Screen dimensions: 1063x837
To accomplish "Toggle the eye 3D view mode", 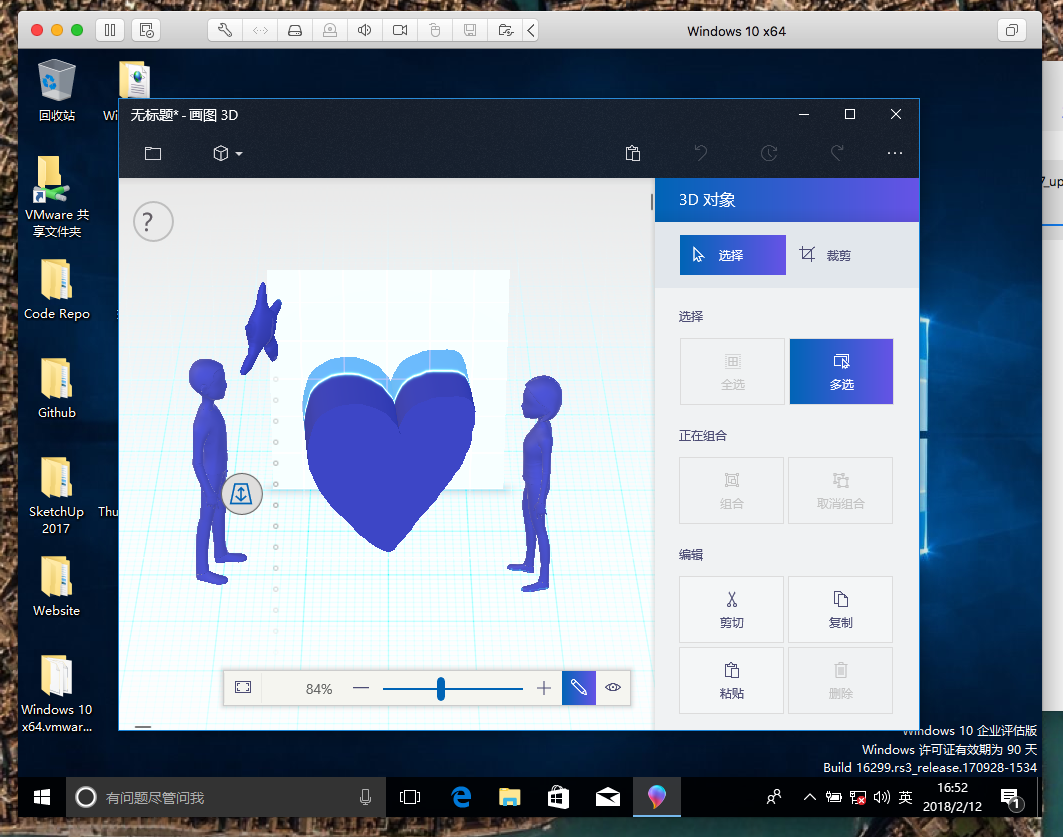I will [x=613, y=688].
